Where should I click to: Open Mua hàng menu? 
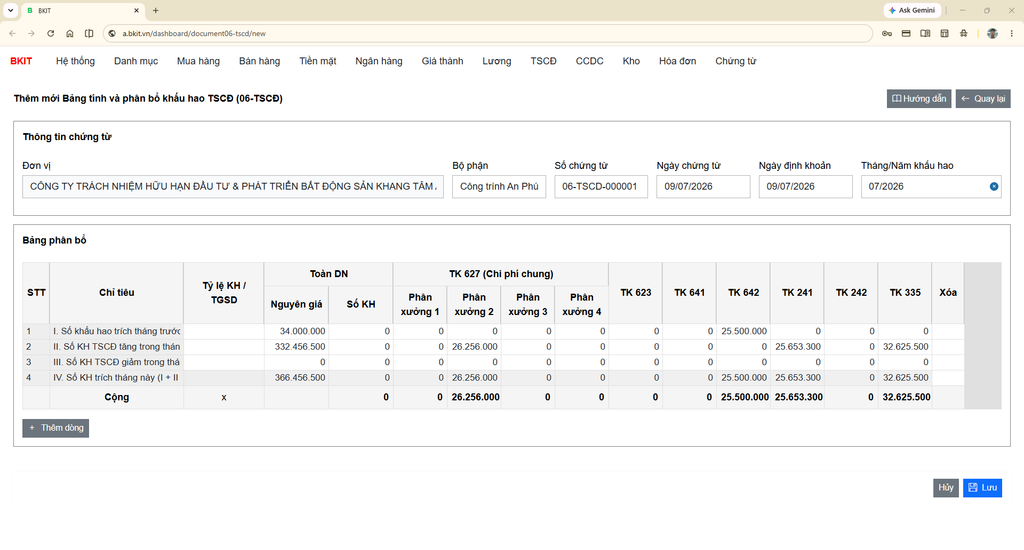click(x=199, y=61)
